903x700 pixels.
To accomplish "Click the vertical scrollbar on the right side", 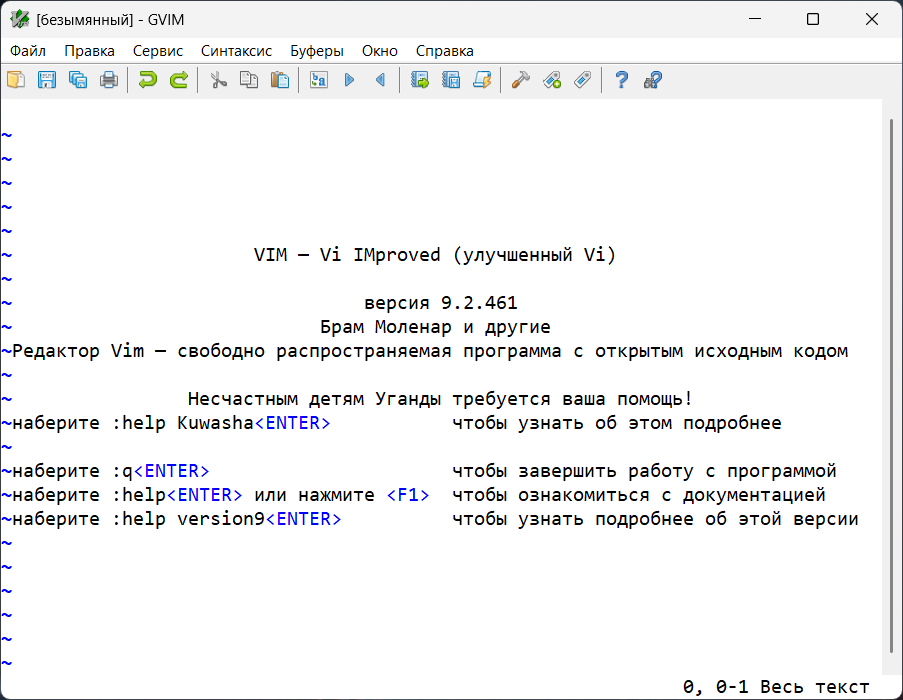I will (x=891, y=386).
